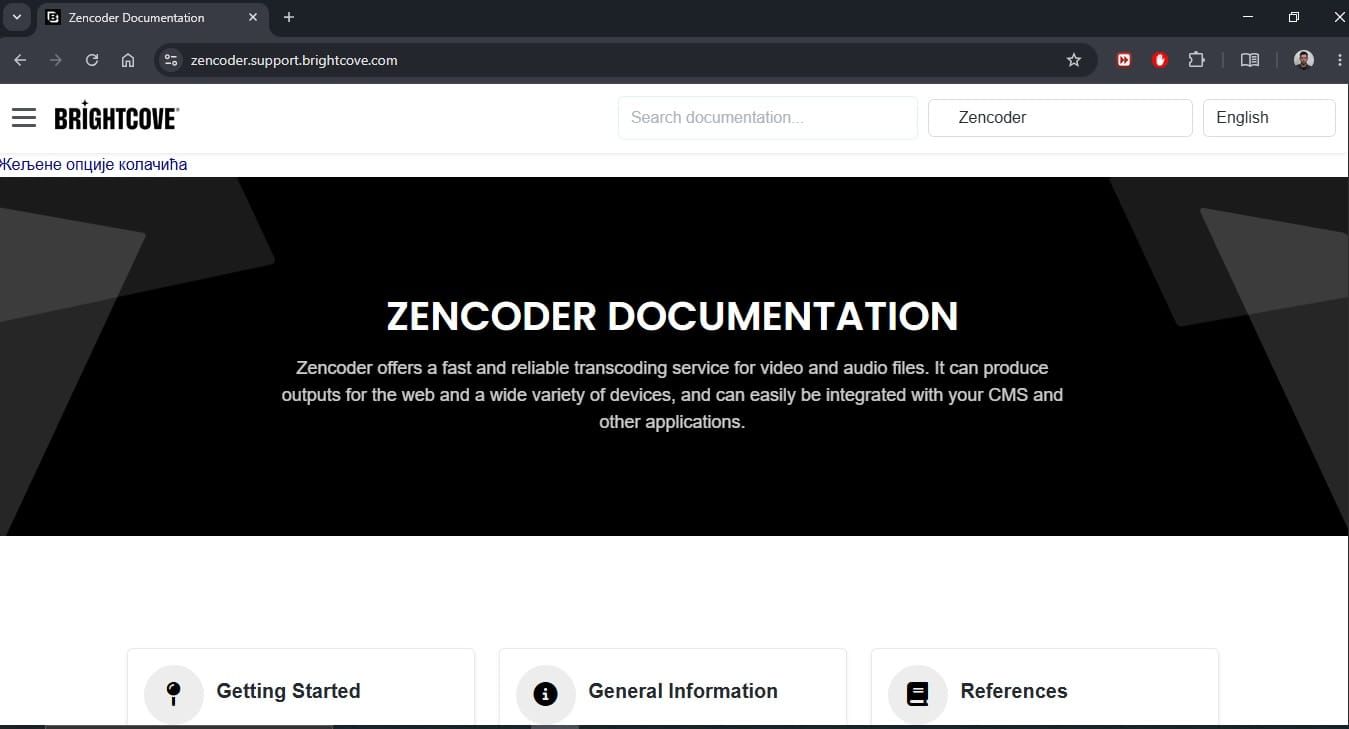Click the References book icon
The width and height of the screenshot is (1349, 729).
click(x=918, y=694)
